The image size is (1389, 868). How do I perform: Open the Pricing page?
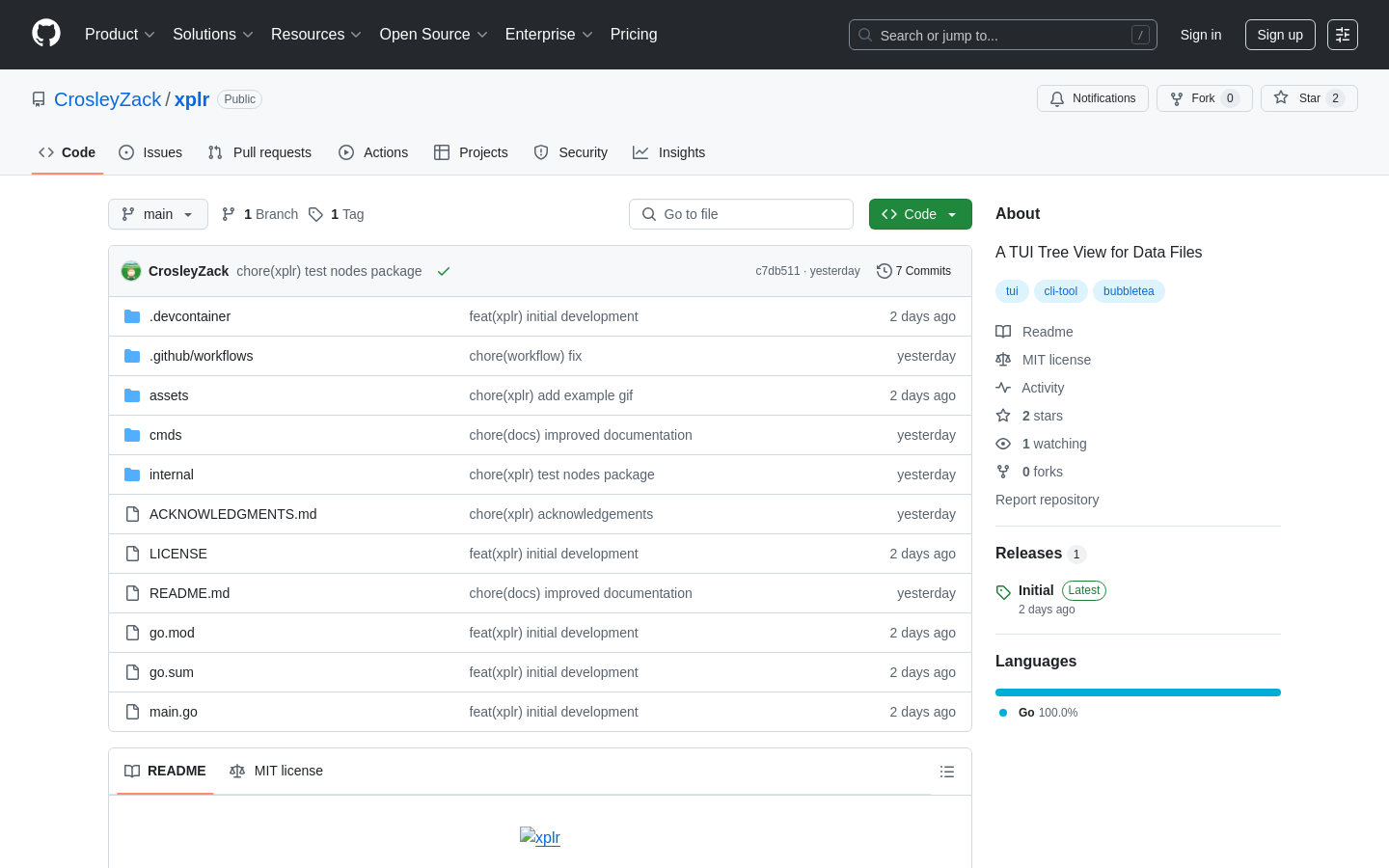(x=634, y=35)
